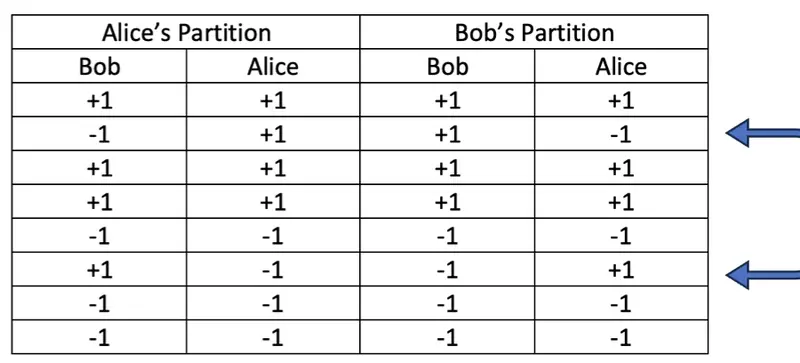Click the first data row +1 under Alice's Partition Bob
This screenshot has width=800, height=363.
tap(99, 100)
